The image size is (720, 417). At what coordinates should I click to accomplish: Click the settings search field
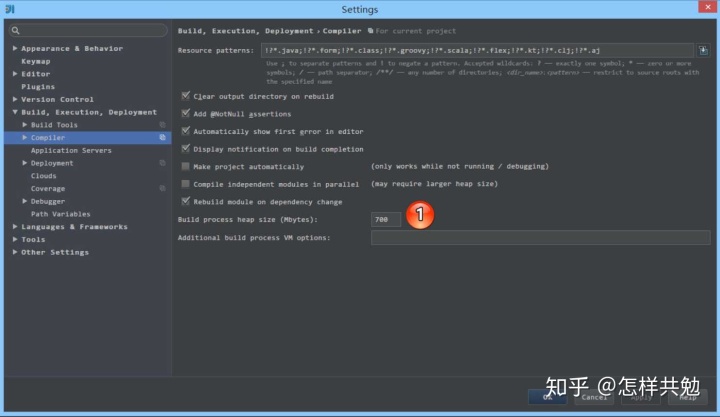tap(88, 30)
